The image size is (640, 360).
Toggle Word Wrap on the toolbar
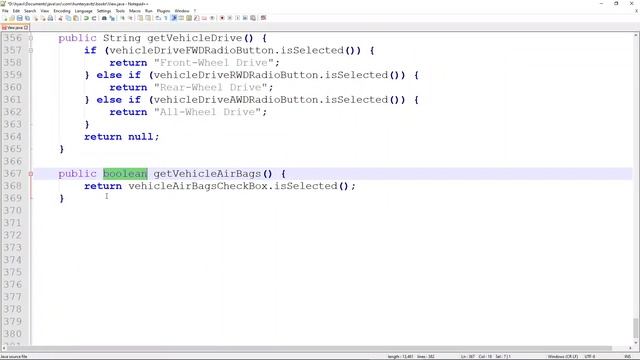click(x=158, y=18)
